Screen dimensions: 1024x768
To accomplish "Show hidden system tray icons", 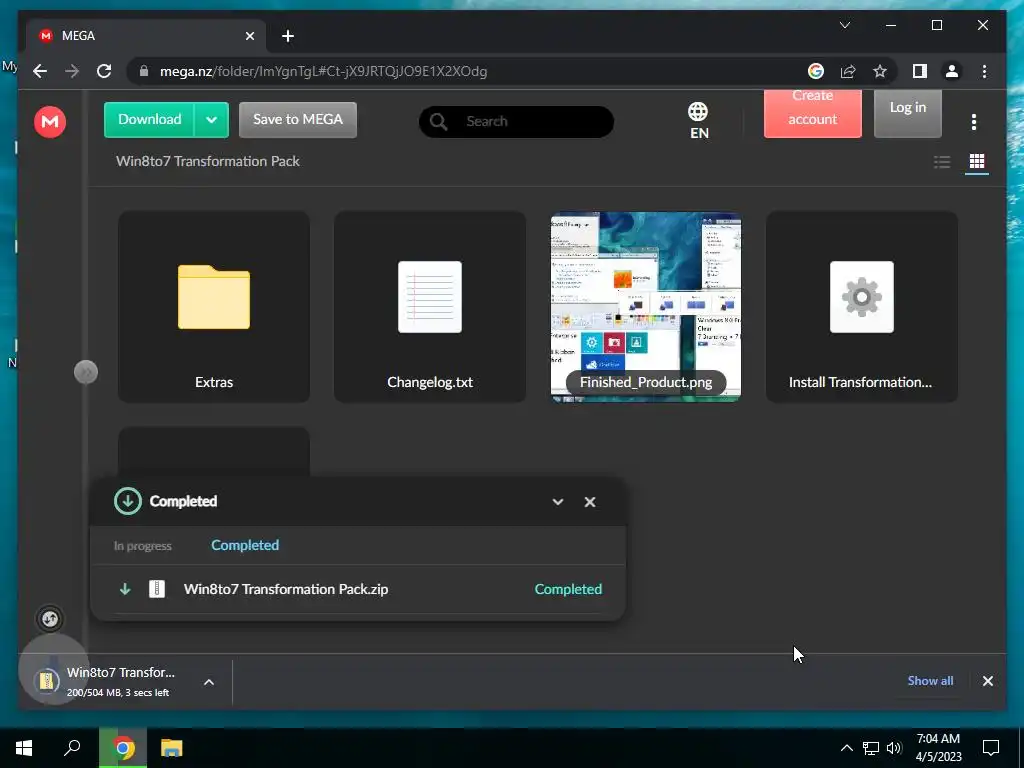I will coord(846,748).
